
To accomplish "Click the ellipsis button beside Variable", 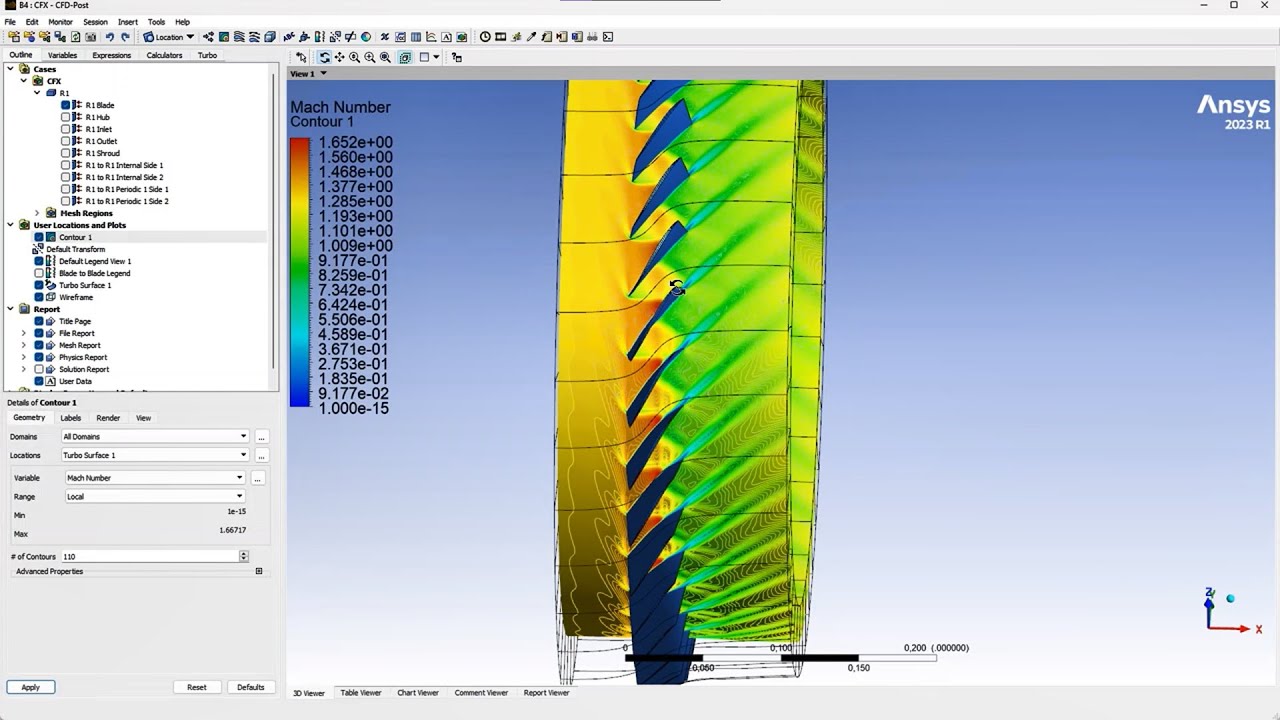I will point(257,478).
